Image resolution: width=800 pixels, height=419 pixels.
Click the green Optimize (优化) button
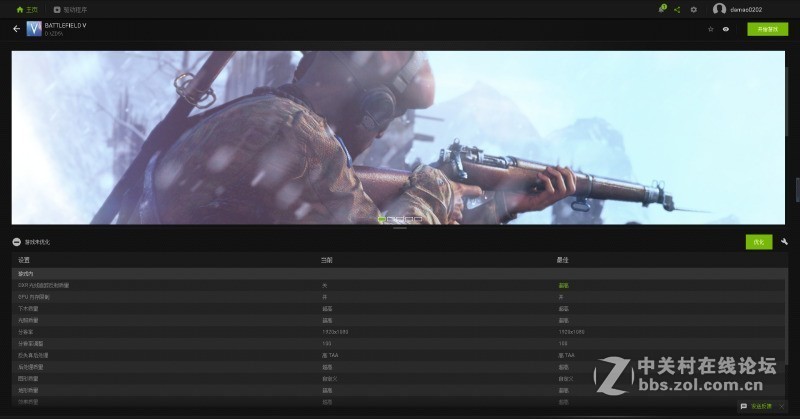pyautogui.click(x=759, y=242)
